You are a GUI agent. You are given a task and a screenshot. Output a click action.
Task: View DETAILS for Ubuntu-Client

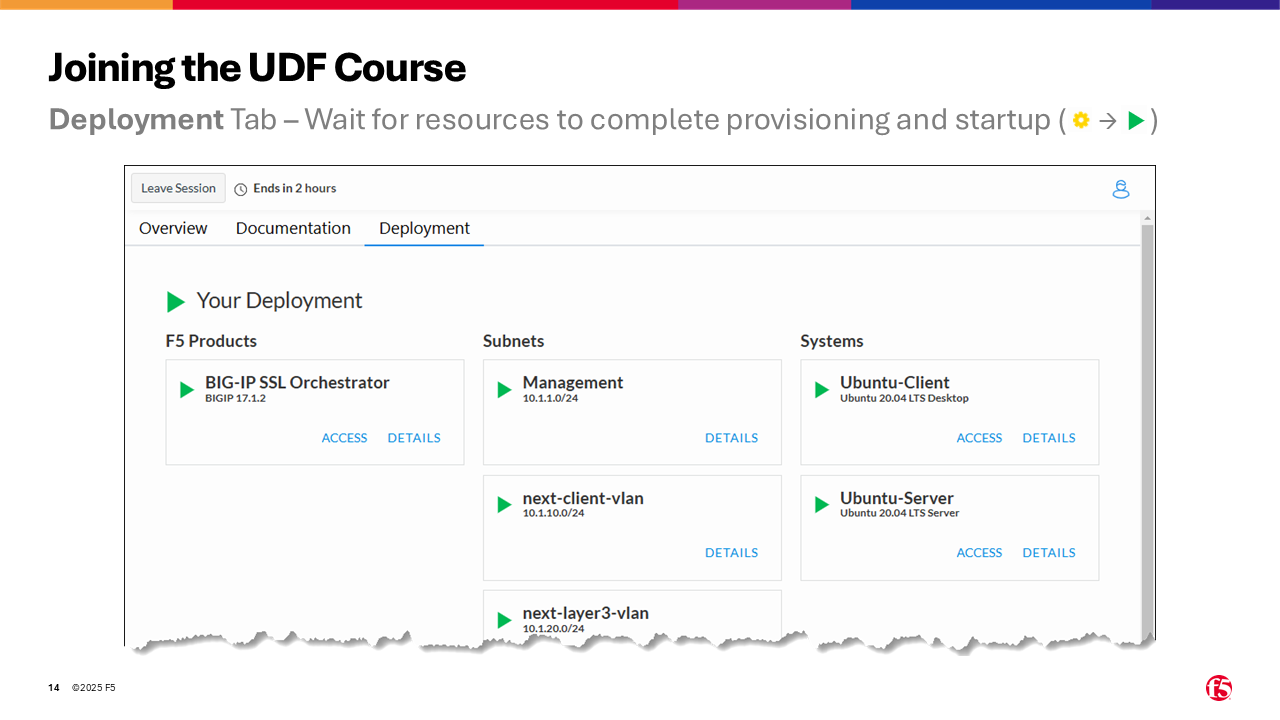coord(1049,438)
